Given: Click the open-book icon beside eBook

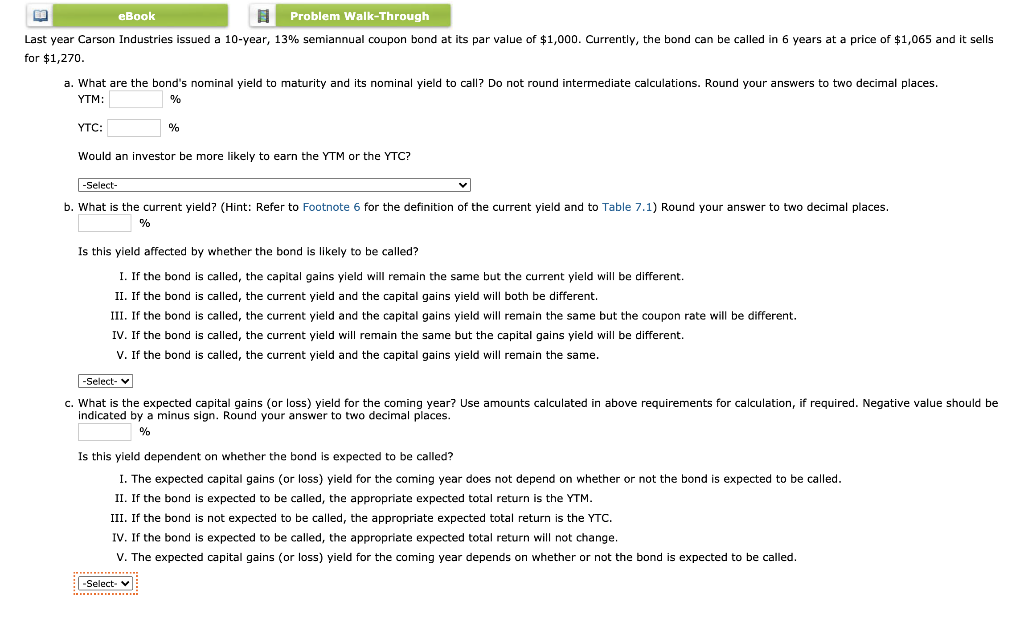Looking at the screenshot, I should coord(38,16).
